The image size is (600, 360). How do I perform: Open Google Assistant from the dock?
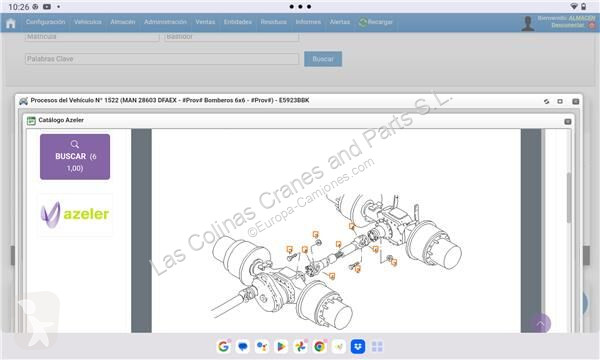pos(262,347)
